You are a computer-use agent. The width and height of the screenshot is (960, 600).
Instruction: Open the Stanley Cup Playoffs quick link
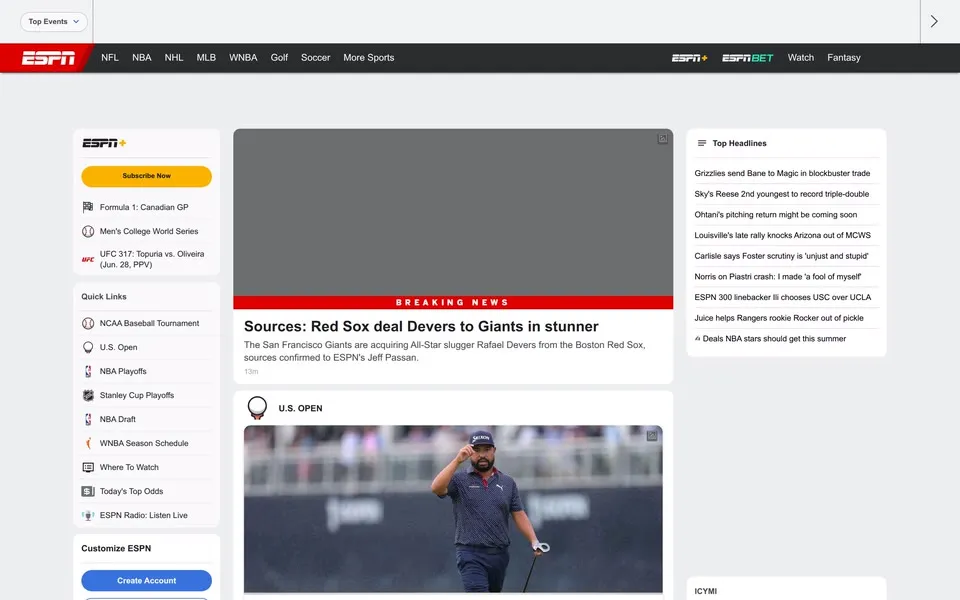(137, 396)
